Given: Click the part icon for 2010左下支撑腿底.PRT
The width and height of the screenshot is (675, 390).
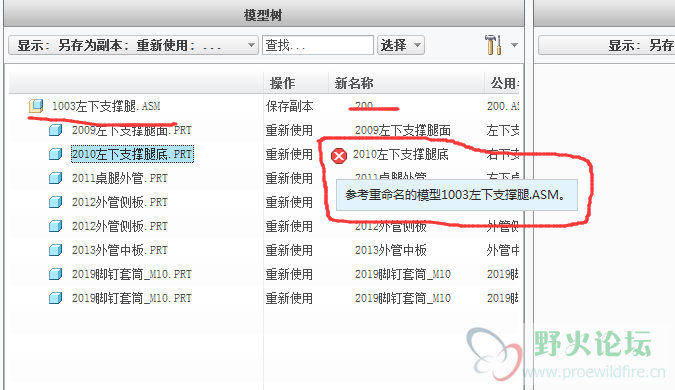Looking at the screenshot, I should click(x=56, y=154).
